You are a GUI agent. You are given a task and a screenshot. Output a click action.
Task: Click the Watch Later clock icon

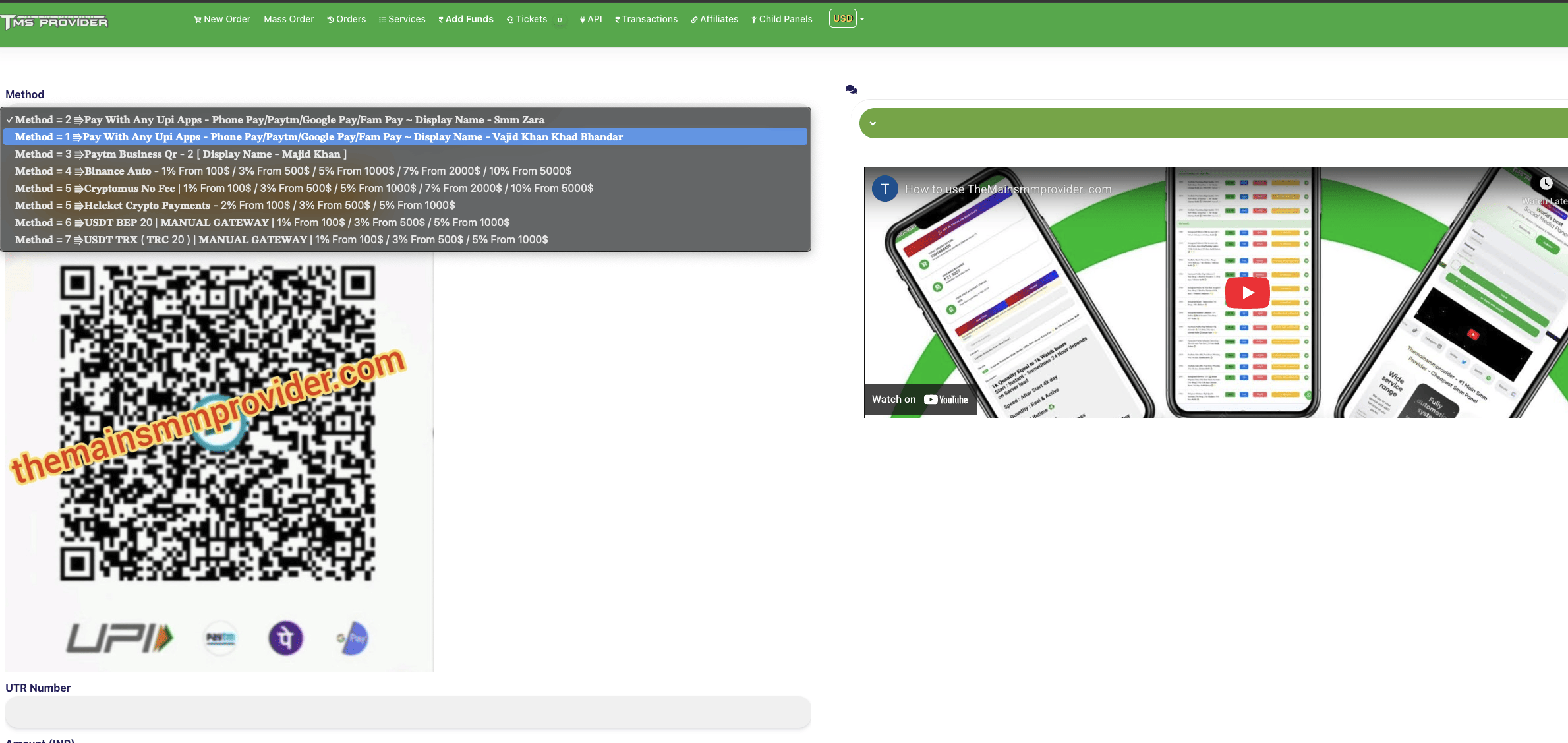1546,184
